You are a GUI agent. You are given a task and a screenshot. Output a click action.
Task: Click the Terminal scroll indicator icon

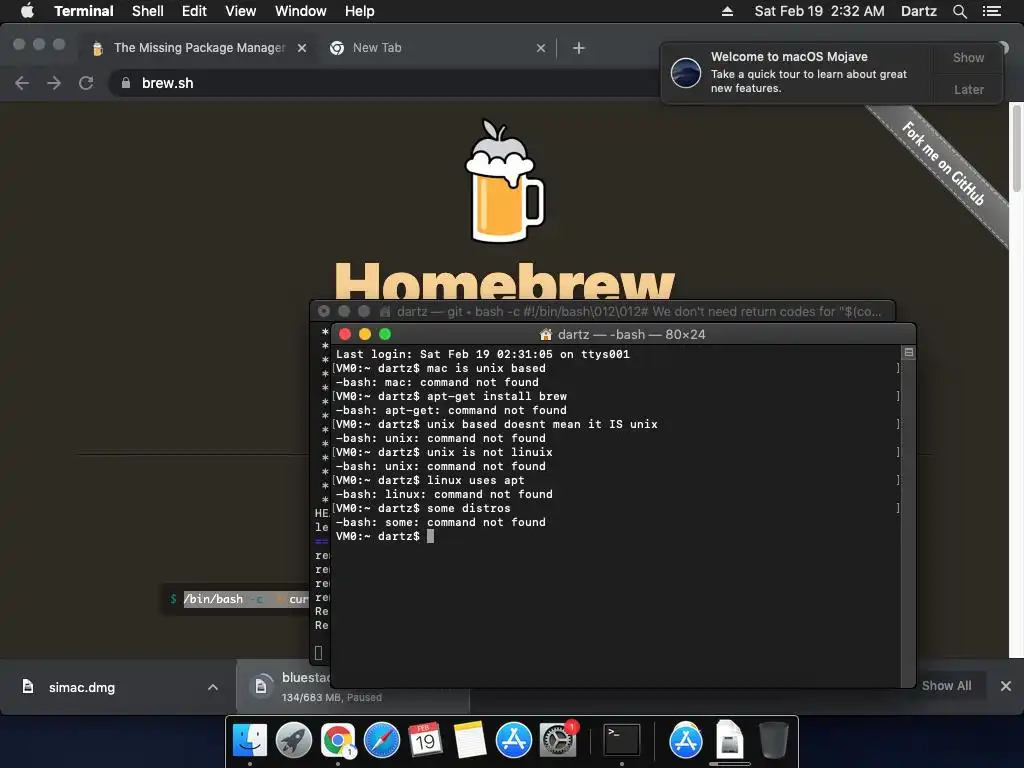tap(908, 353)
